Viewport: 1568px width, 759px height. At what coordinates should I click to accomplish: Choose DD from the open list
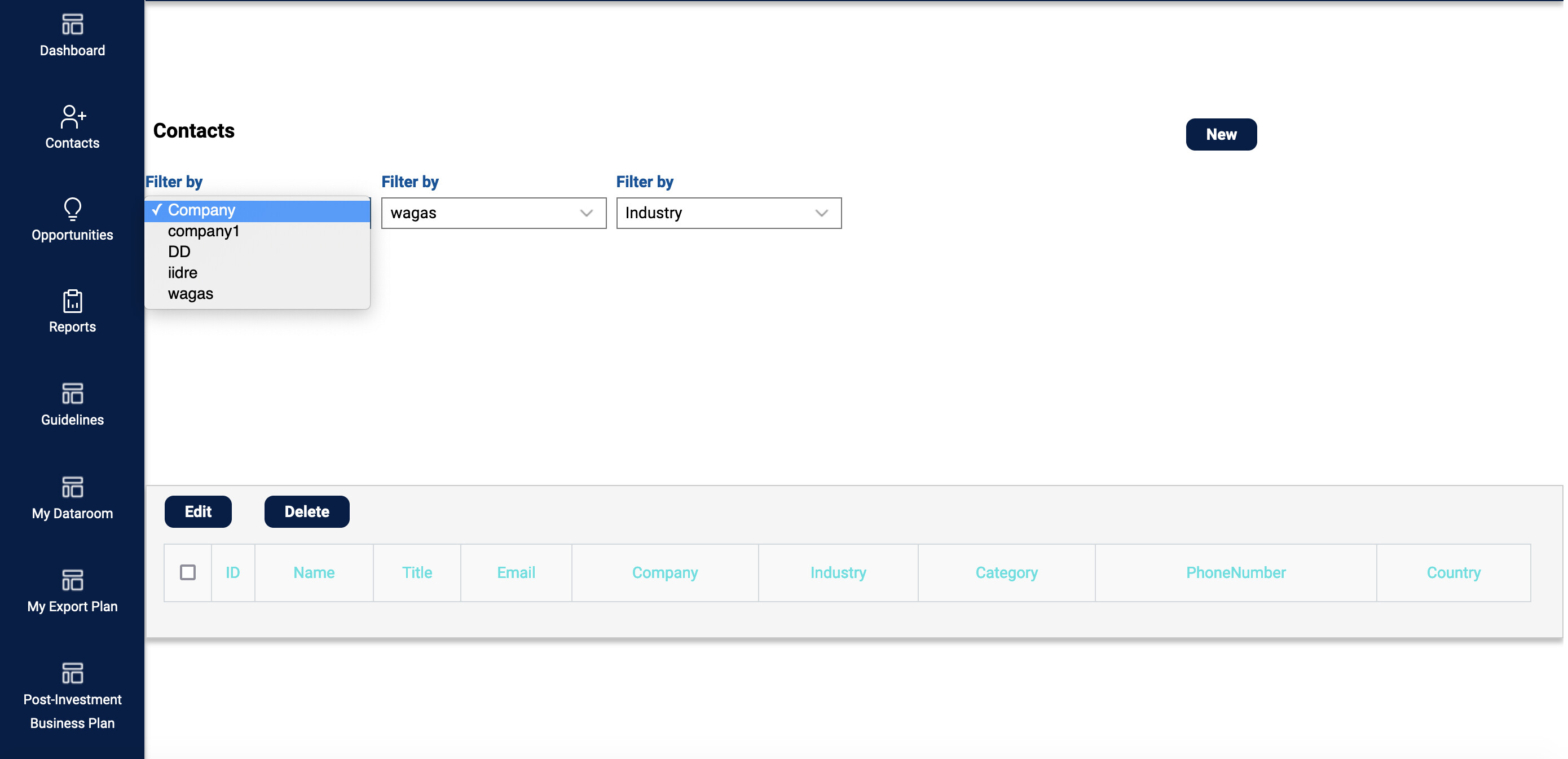(x=257, y=252)
